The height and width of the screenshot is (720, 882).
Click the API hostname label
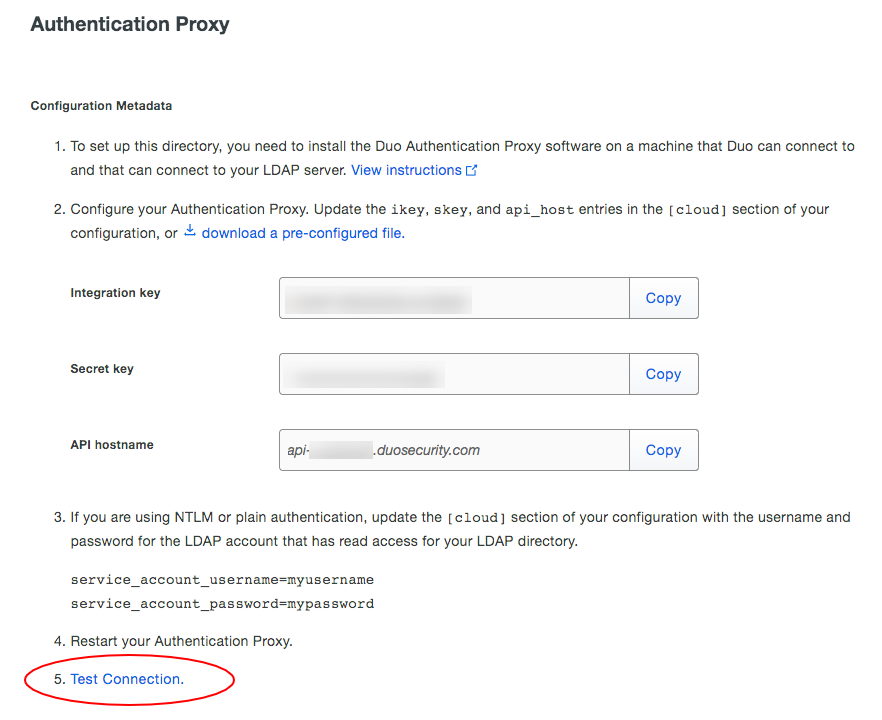(112, 445)
